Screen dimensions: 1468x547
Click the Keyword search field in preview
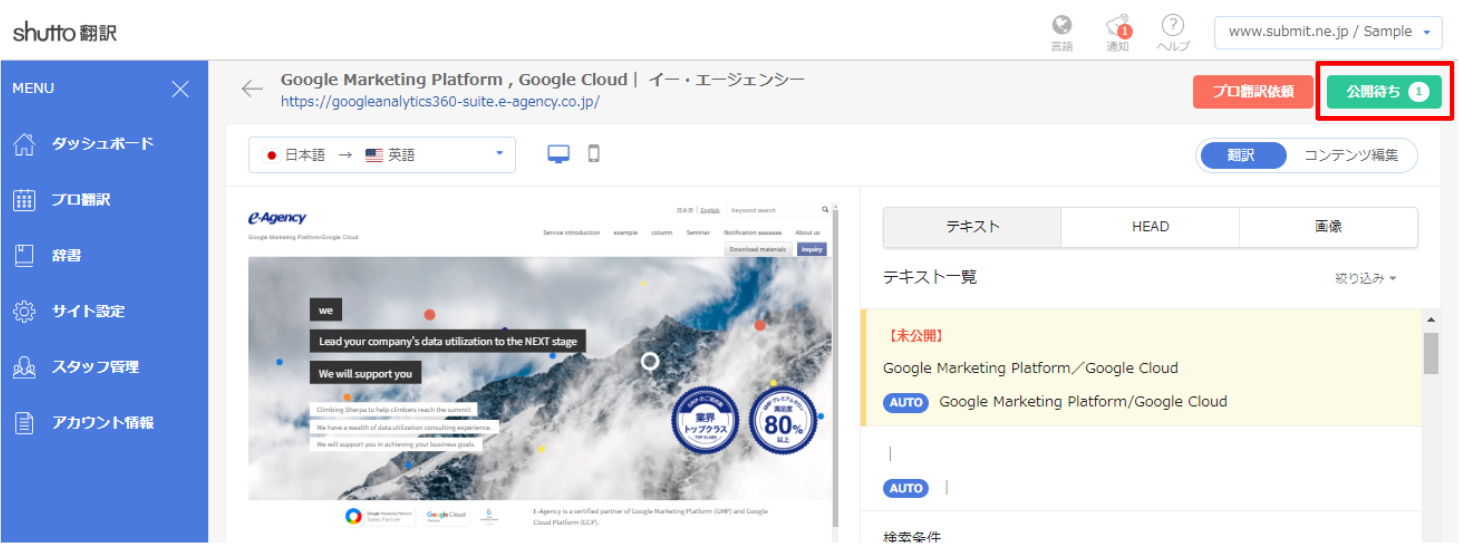(x=774, y=211)
